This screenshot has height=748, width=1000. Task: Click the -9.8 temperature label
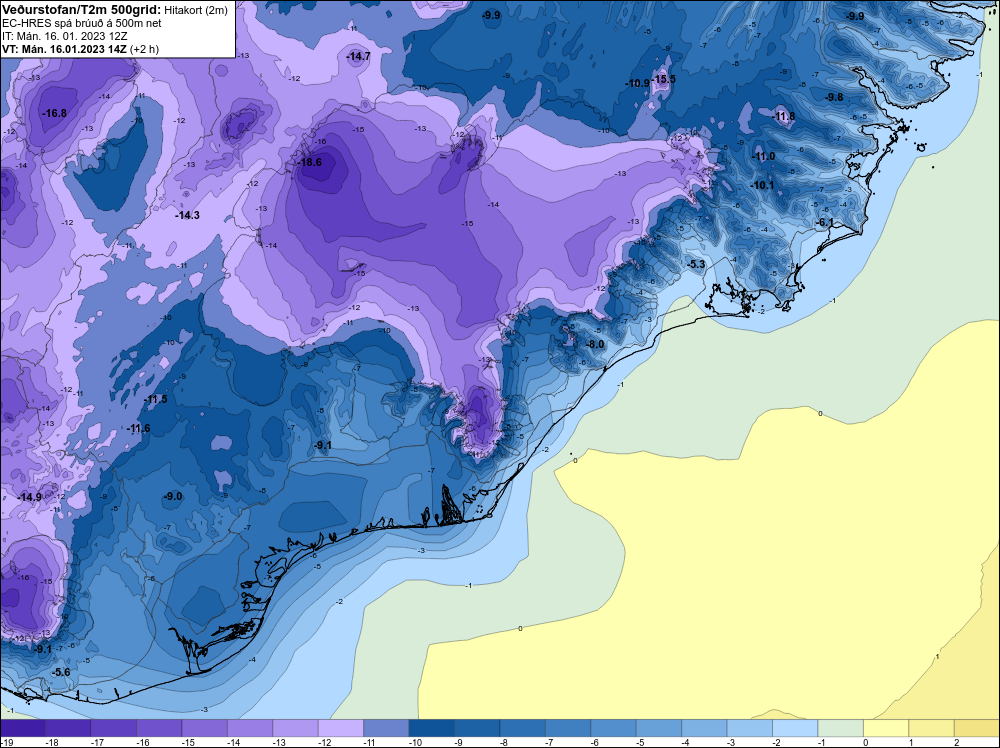834,97
